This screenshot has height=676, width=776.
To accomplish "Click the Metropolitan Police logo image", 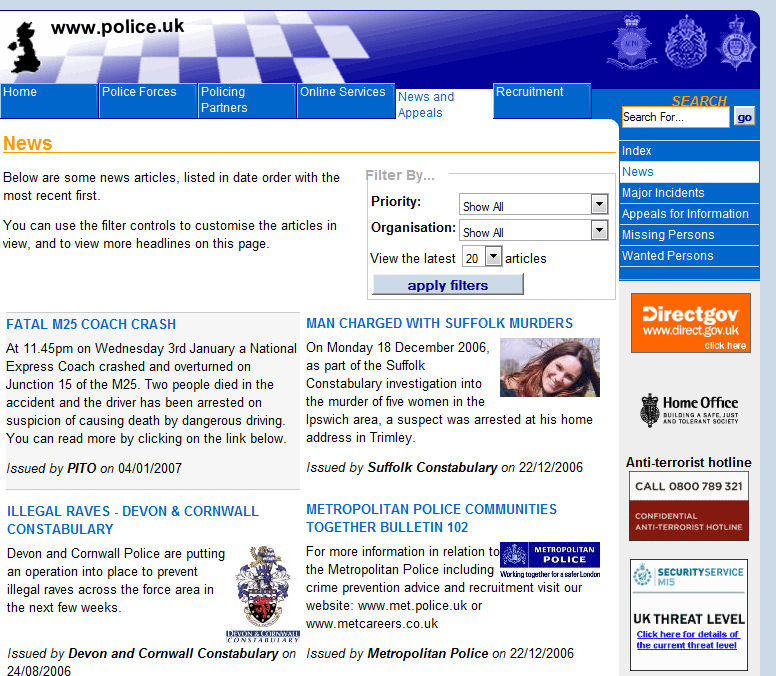I will [549, 560].
